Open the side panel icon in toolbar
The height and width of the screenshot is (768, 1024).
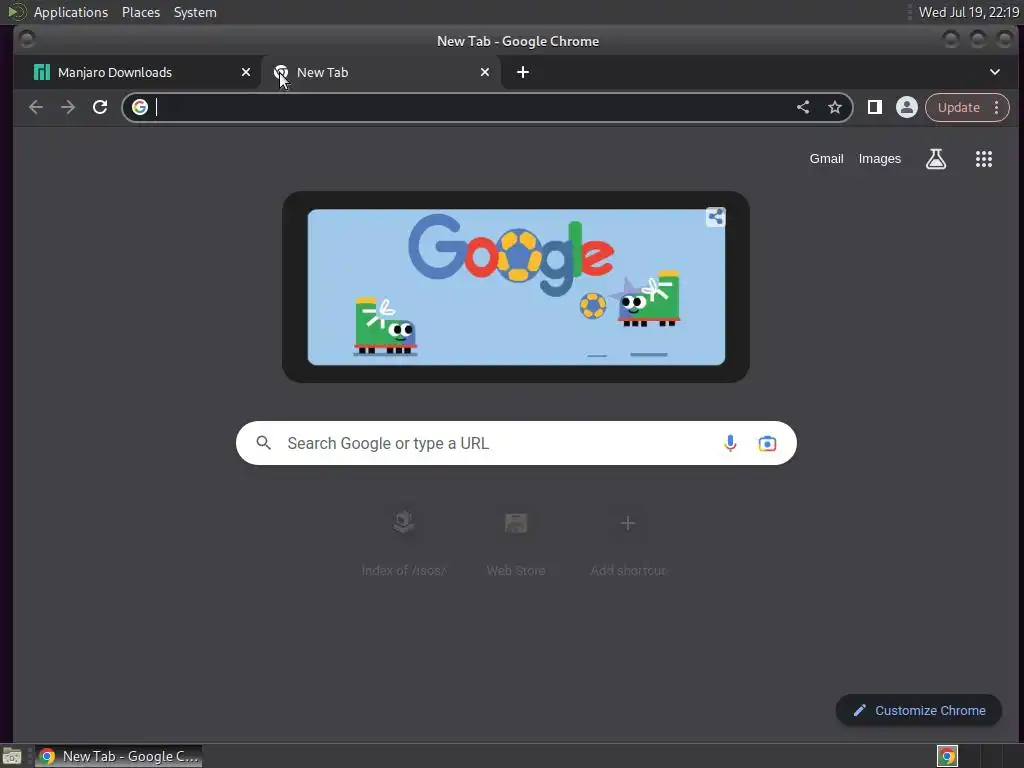click(x=874, y=107)
